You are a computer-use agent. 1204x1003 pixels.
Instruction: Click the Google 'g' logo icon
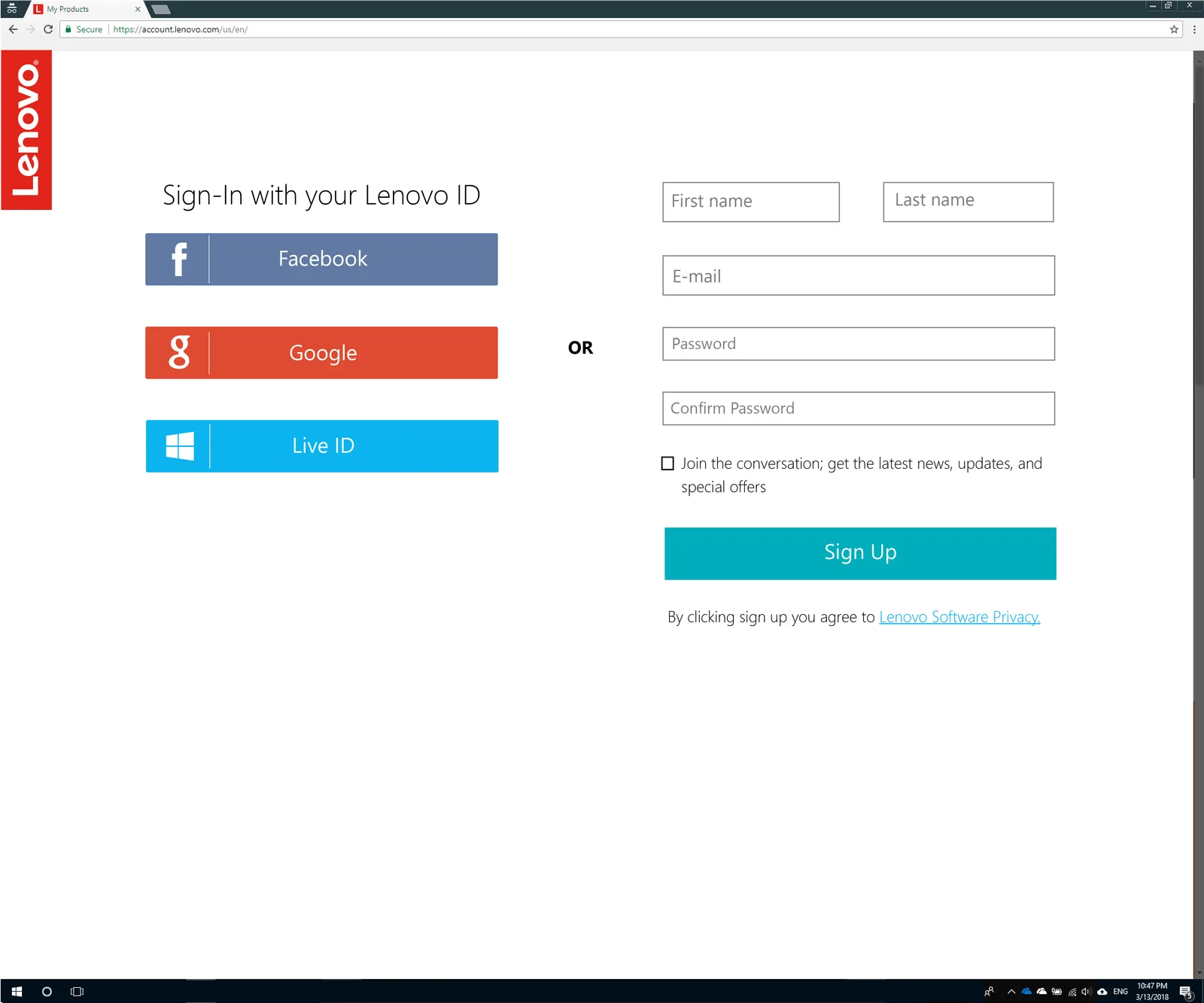pyautogui.click(x=179, y=352)
